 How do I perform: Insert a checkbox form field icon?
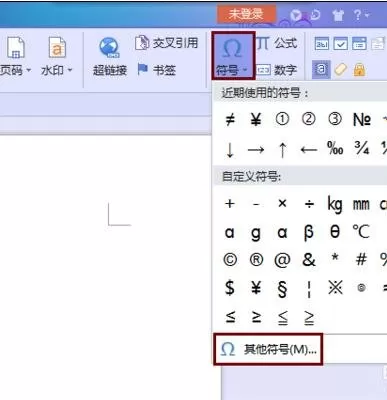(x=340, y=44)
